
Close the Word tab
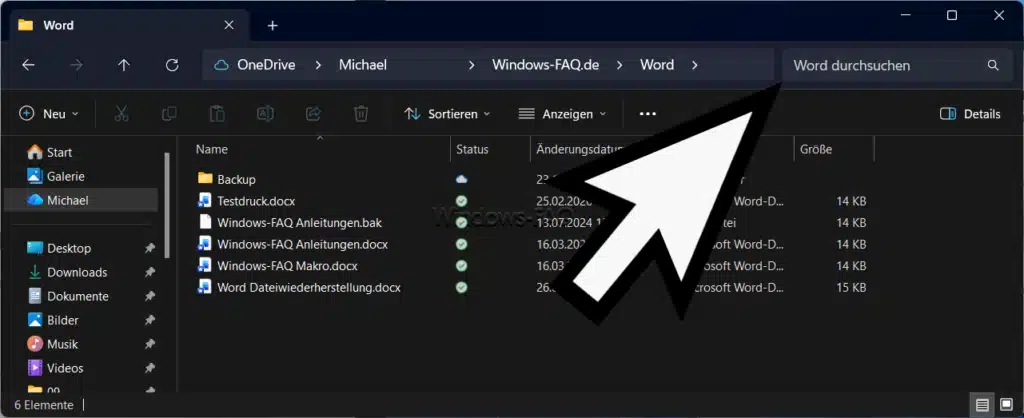click(x=229, y=25)
